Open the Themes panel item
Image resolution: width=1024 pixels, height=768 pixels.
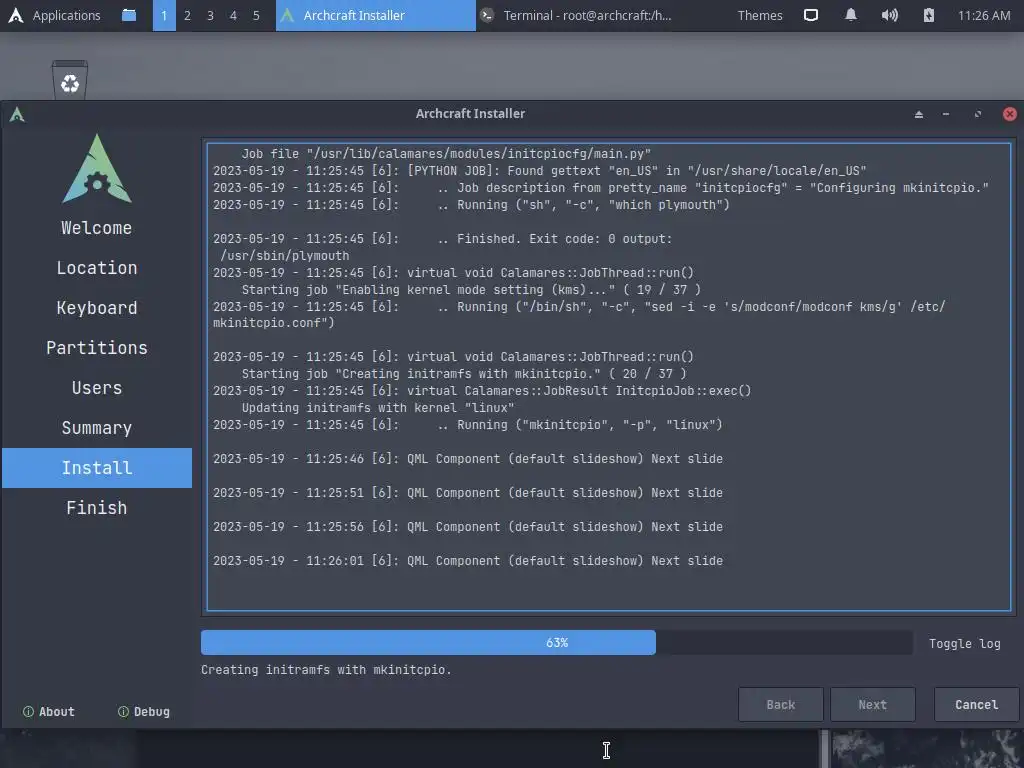760,15
